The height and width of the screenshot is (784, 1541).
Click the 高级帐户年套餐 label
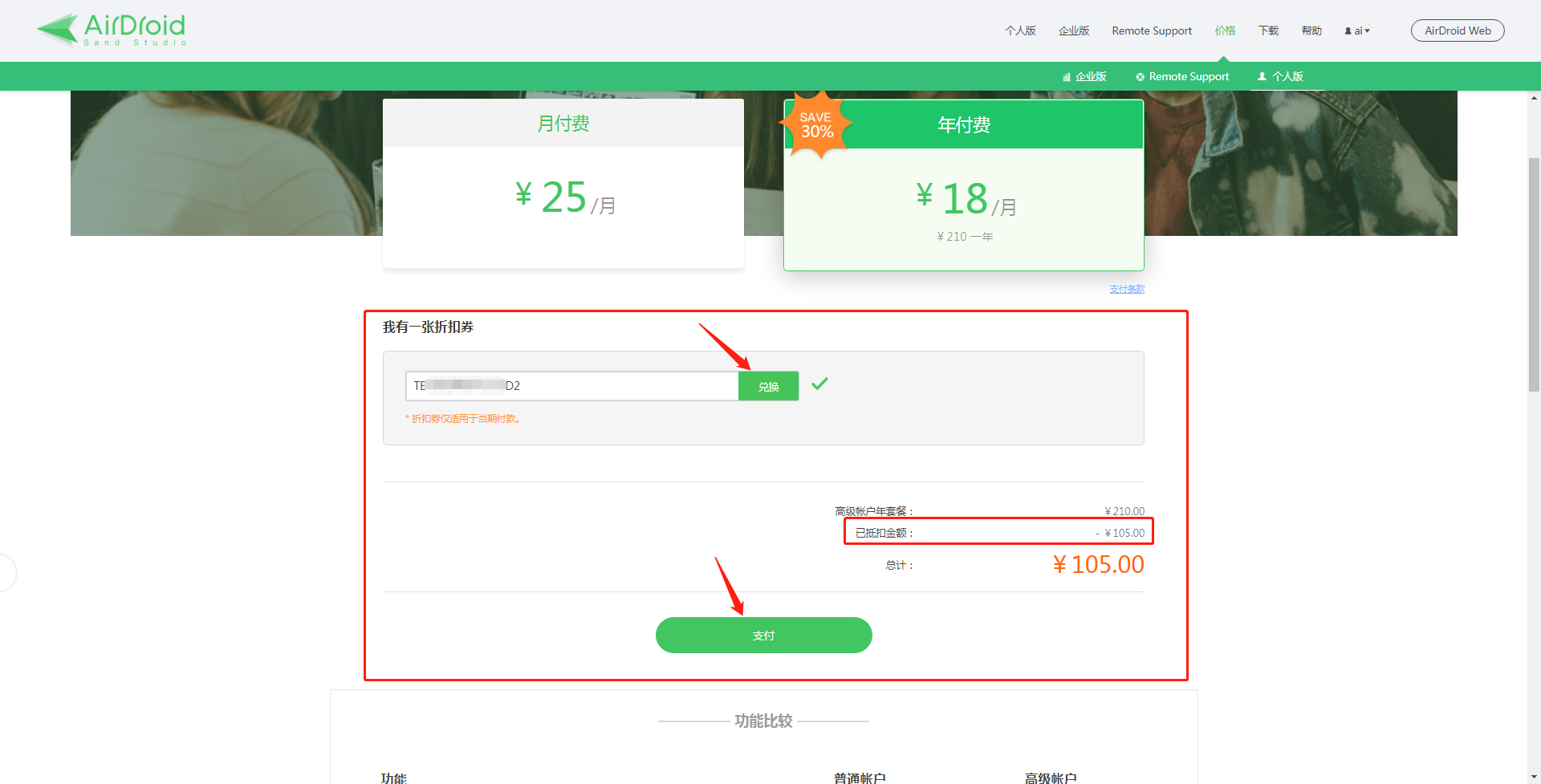(874, 511)
